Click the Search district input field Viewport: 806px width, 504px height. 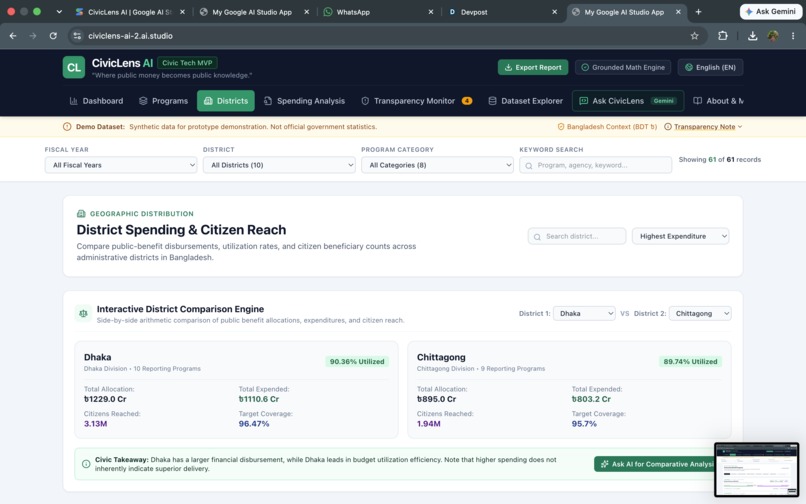tap(577, 236)
